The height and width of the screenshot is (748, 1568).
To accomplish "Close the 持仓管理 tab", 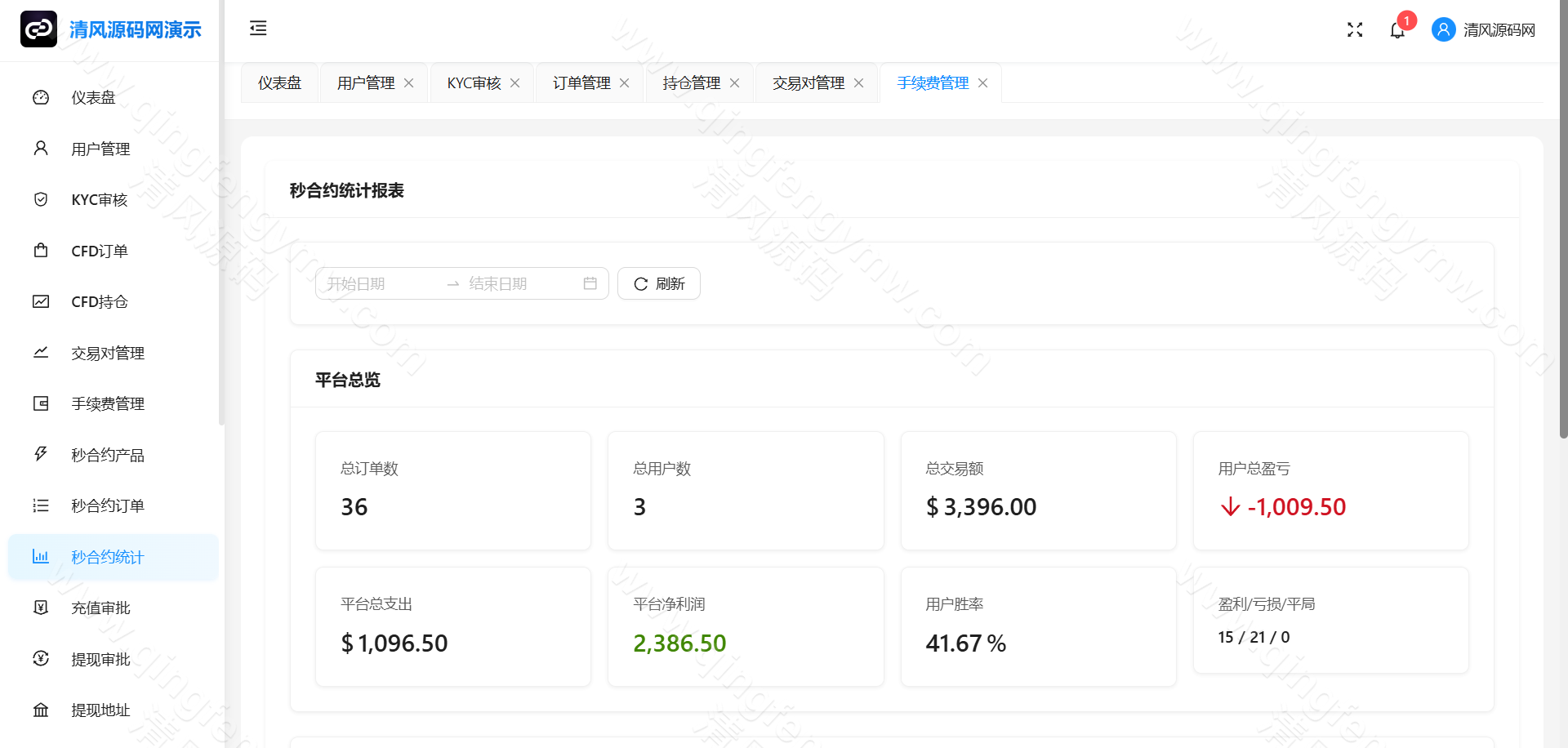I will 735,82.
